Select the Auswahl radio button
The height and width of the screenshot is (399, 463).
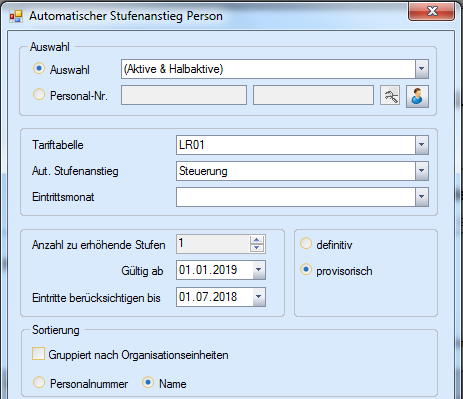pos(39,69)
